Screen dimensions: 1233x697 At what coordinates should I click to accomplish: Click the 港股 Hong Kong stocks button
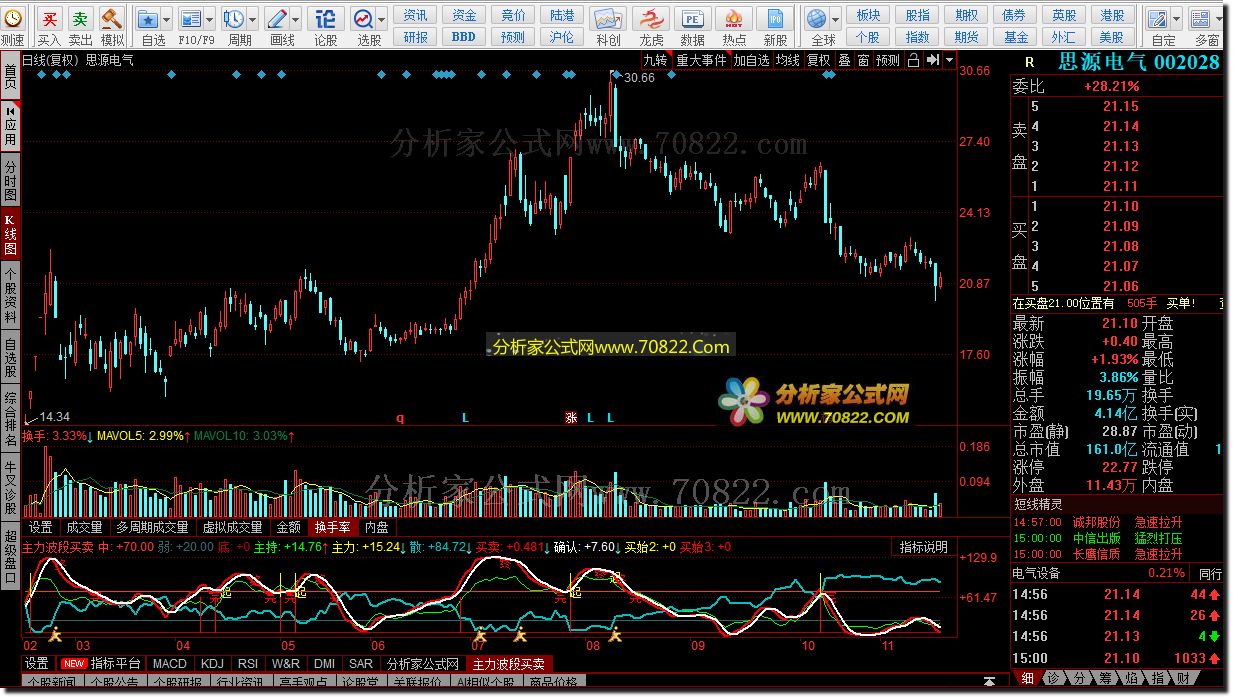tap(1112, 15)
